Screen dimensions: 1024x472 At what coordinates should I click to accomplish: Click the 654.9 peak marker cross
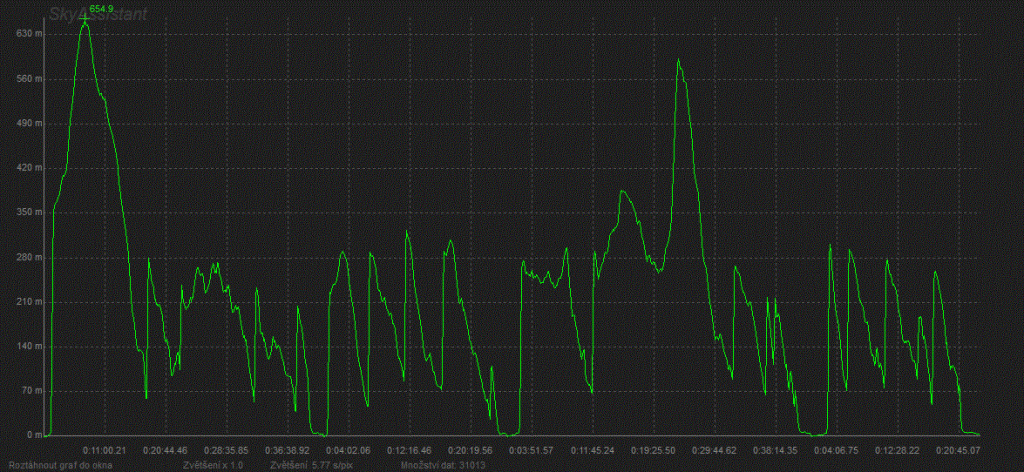coord(85,20)
